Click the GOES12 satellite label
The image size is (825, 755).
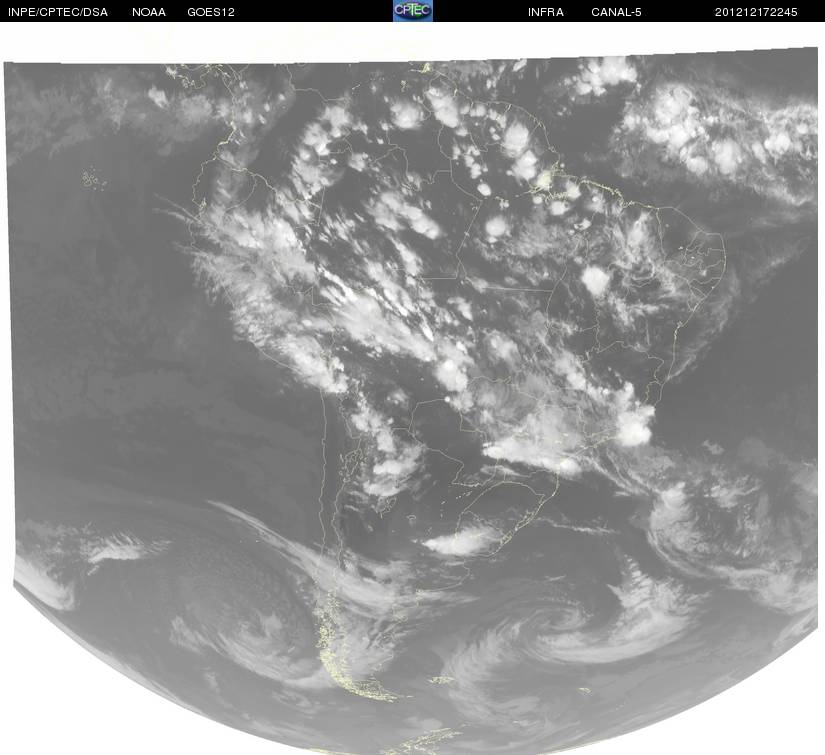point(211,12)
